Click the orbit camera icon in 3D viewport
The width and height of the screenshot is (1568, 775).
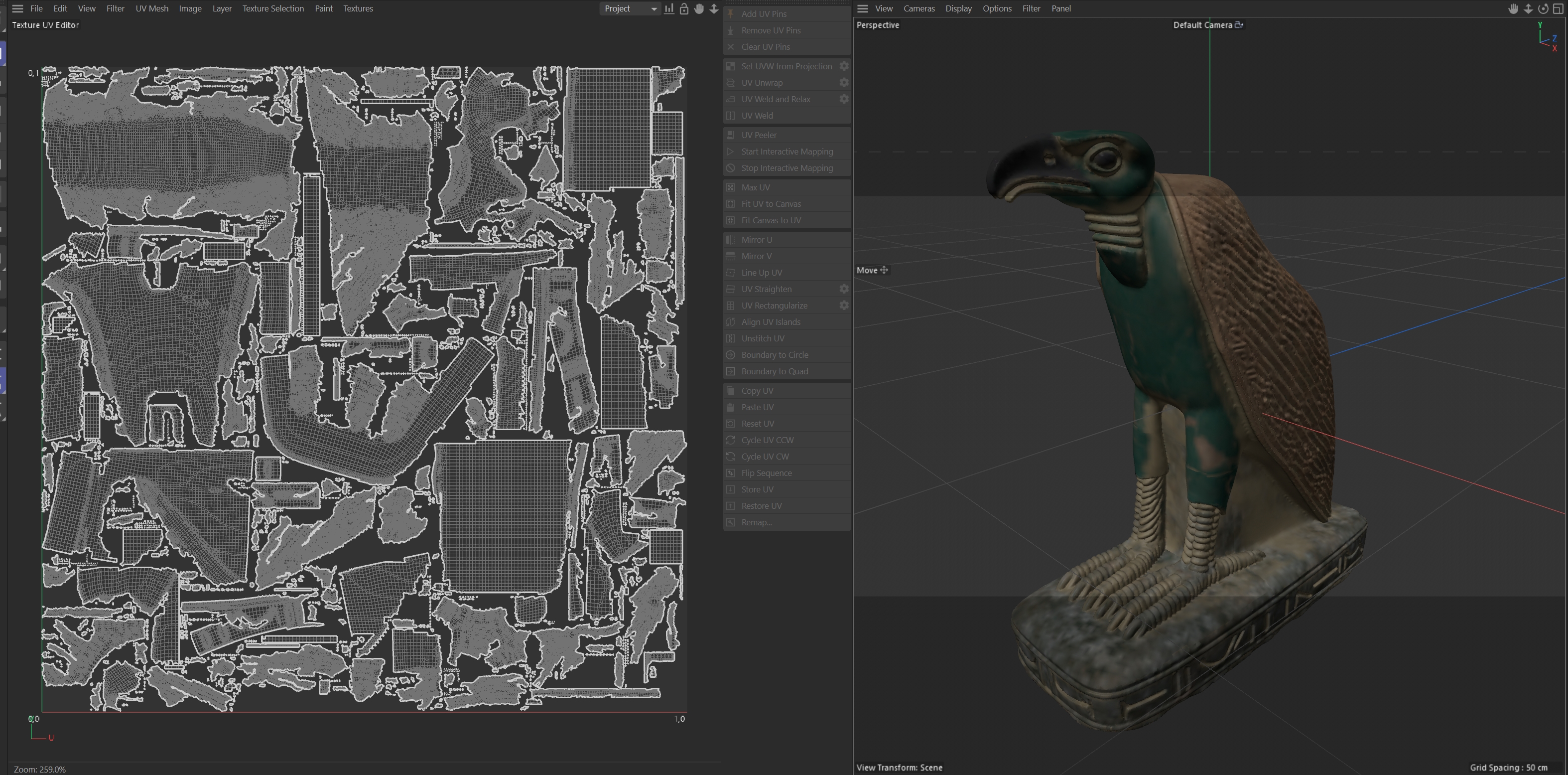1543,8
